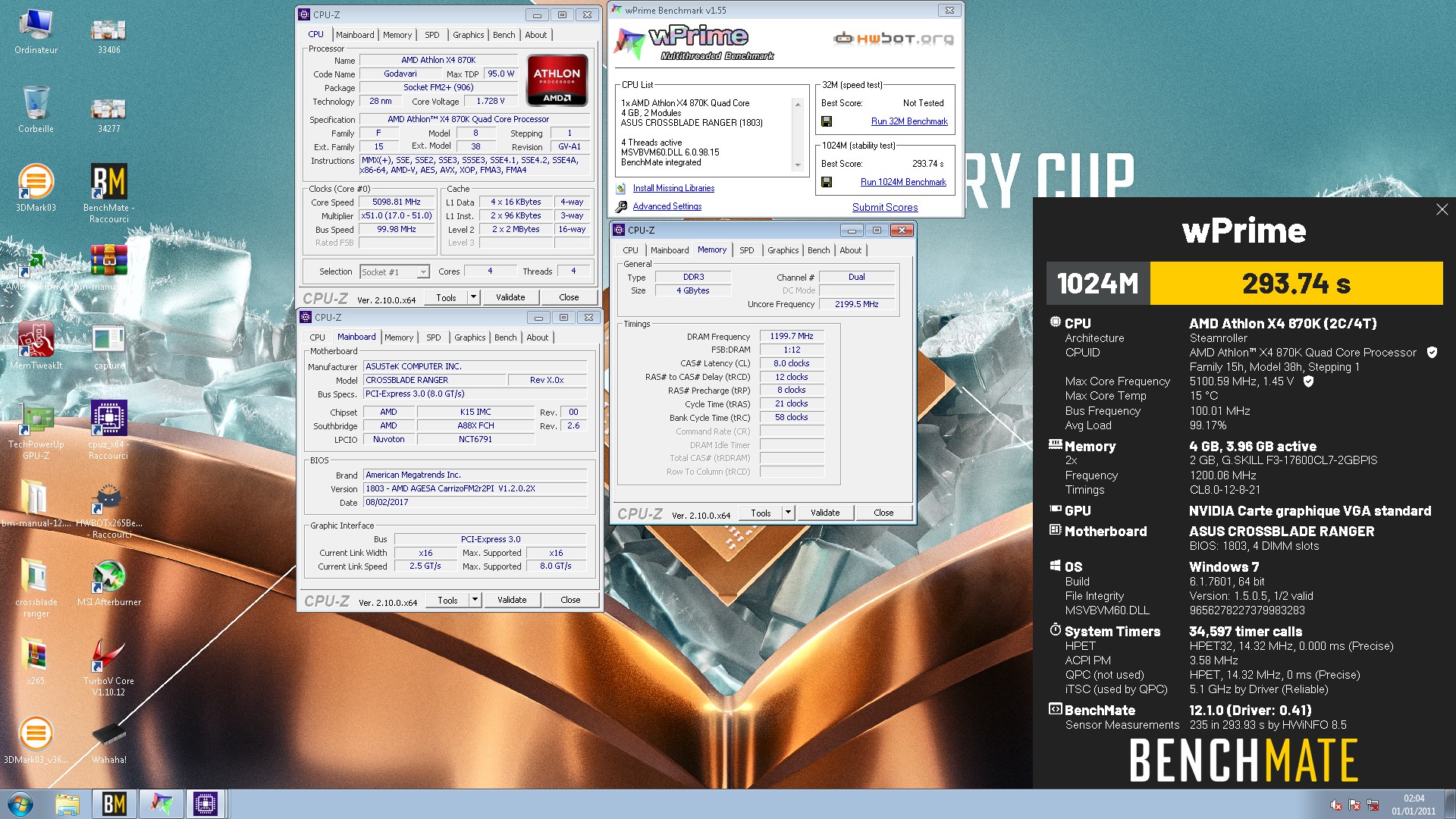
Task: Click the Submit Scores link
Action: pos(885,207)
